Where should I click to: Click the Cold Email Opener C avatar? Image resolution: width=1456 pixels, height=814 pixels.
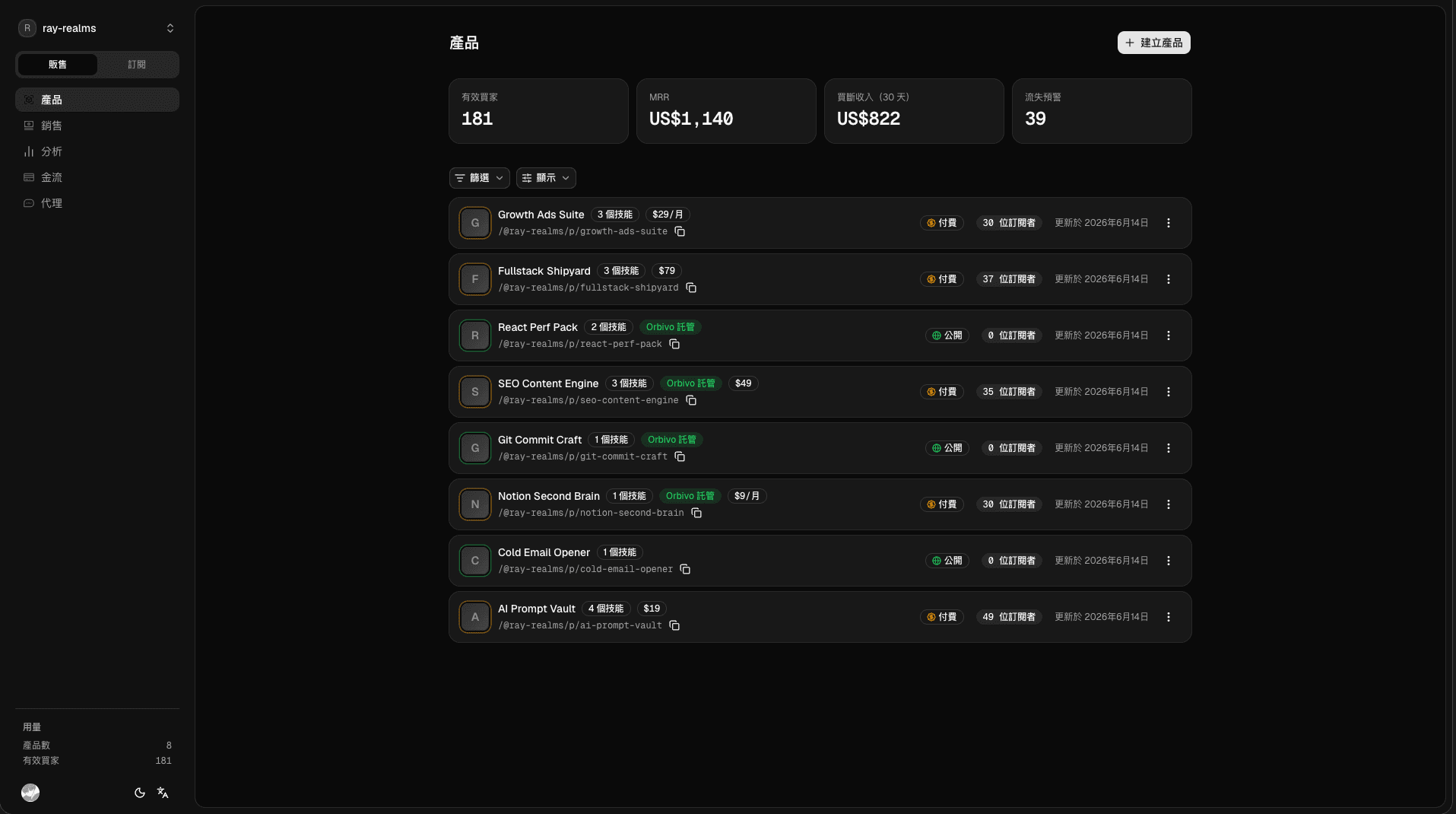click(475, 561)
